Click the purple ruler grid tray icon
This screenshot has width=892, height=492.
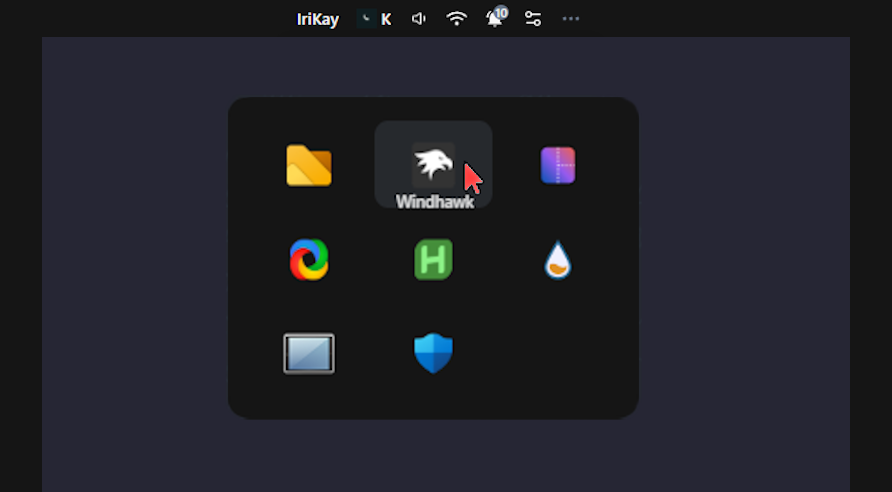click(x=558, y=166)
